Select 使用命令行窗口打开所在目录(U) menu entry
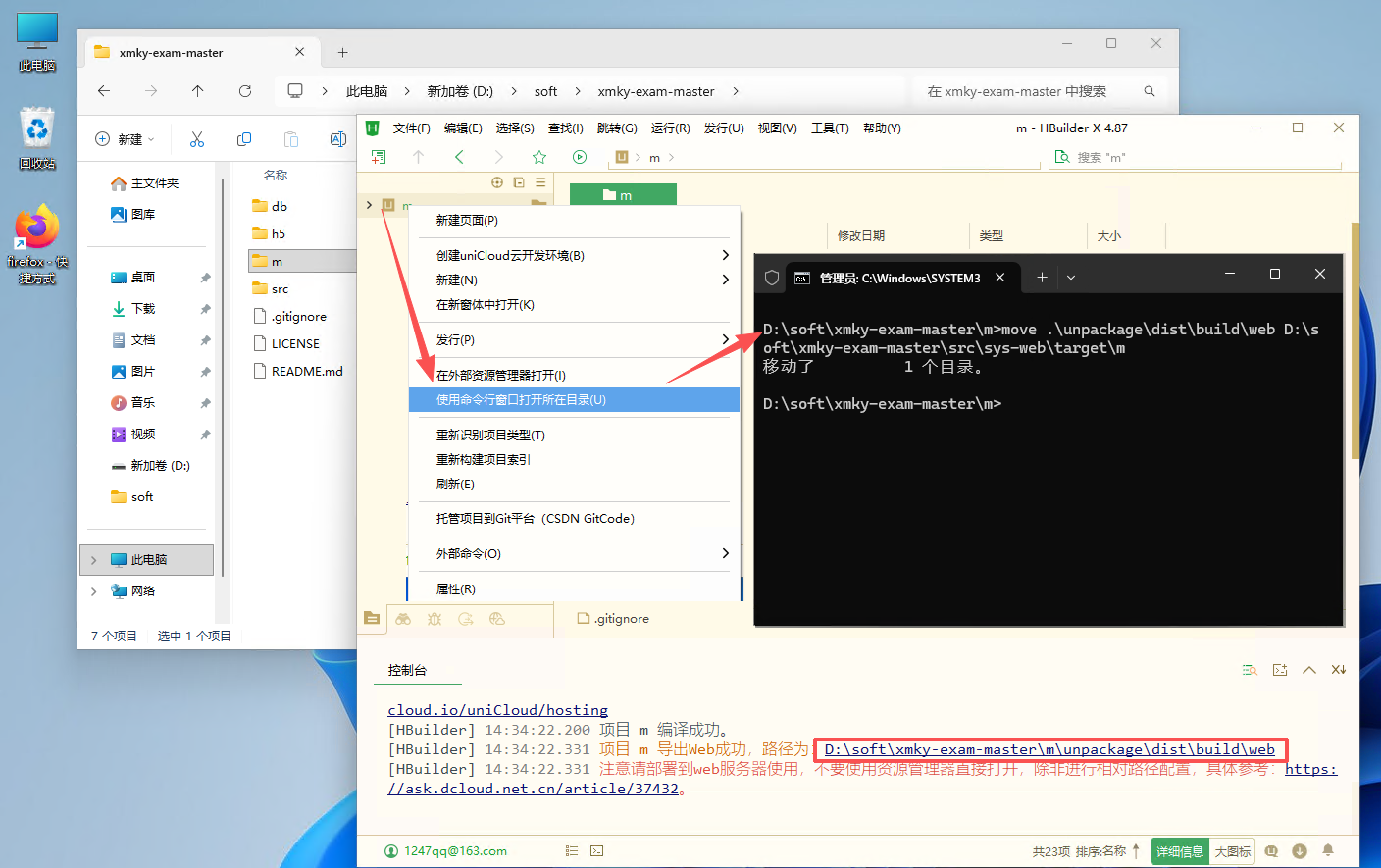The image size is (1381, 868). tap(521, 400)
